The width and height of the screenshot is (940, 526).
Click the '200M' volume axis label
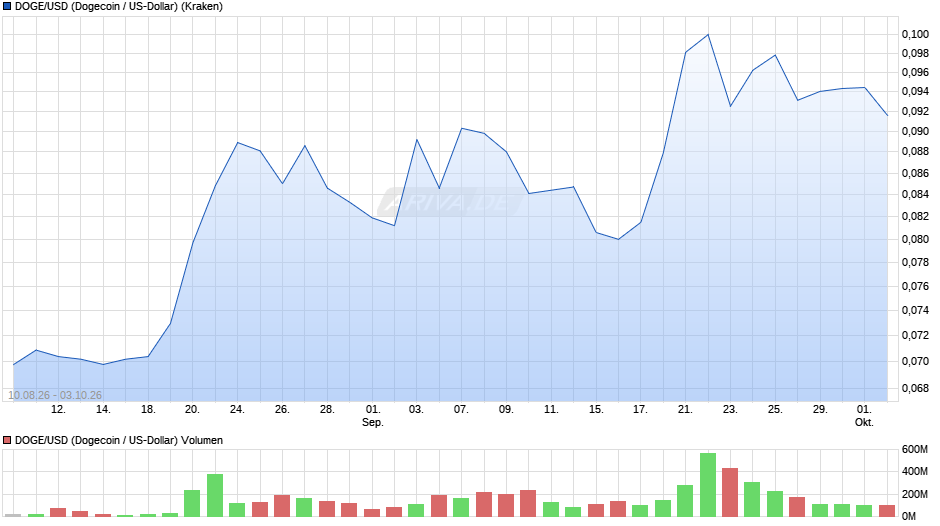pyautogui.click(x=915, y=494)
